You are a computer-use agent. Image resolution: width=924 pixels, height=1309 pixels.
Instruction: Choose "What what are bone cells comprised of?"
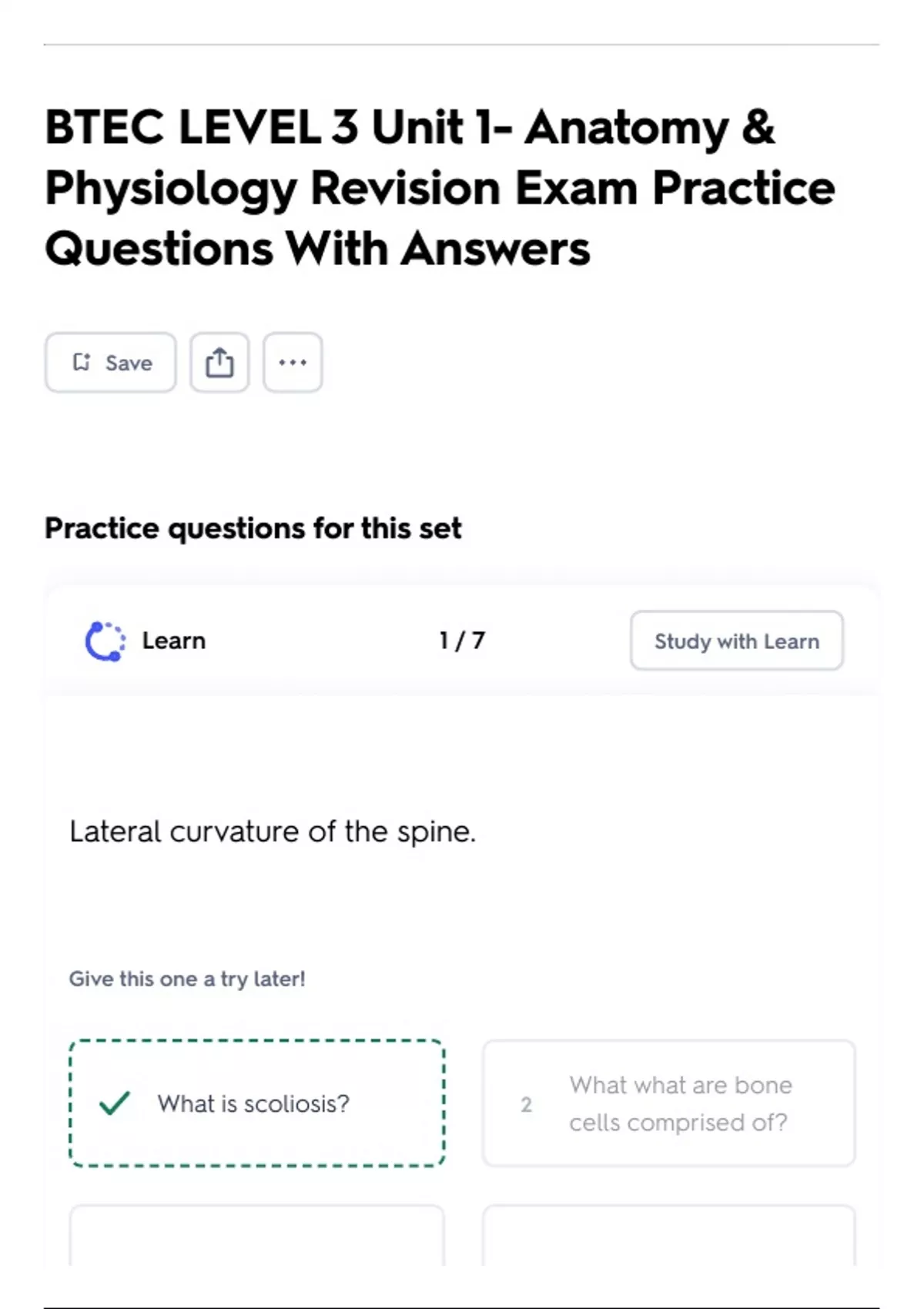680,1103
